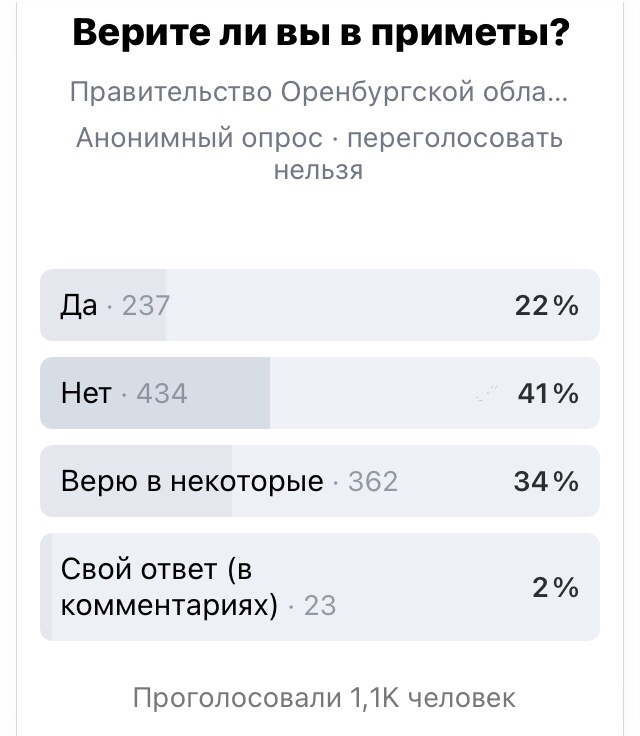Image resolution: width=640 pixels, height=736 pixels.
Task: Click the 23 vote count
Action: [319, 605]
